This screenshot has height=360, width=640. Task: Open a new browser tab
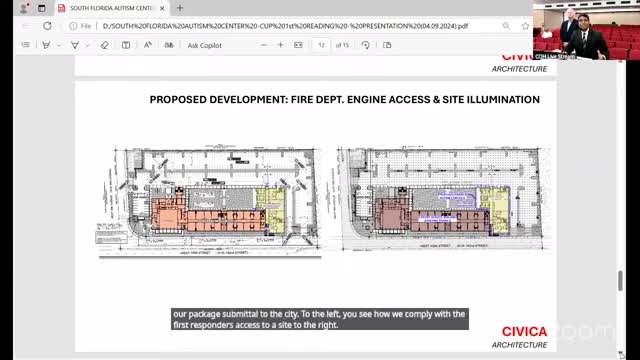(180, 8)
